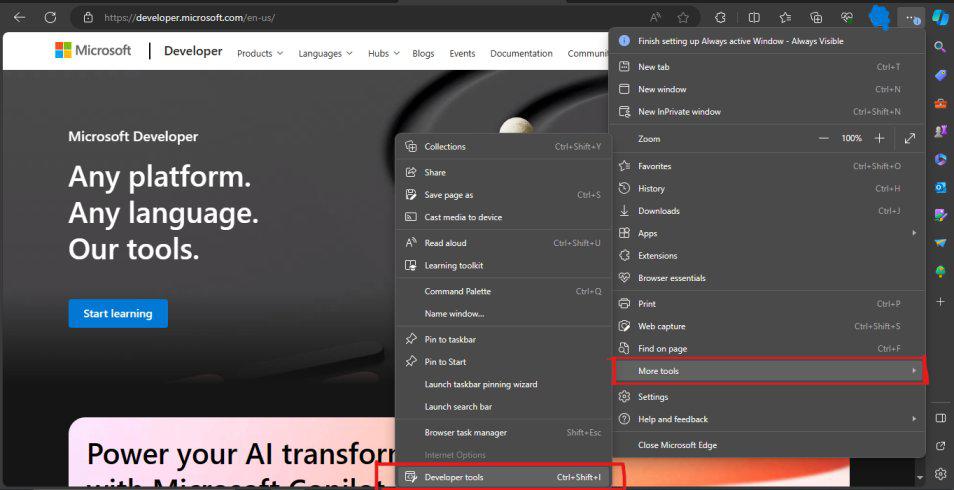Click the Microsoft logo
Viewport: 954px width, 490px height.
coord(92,51)
